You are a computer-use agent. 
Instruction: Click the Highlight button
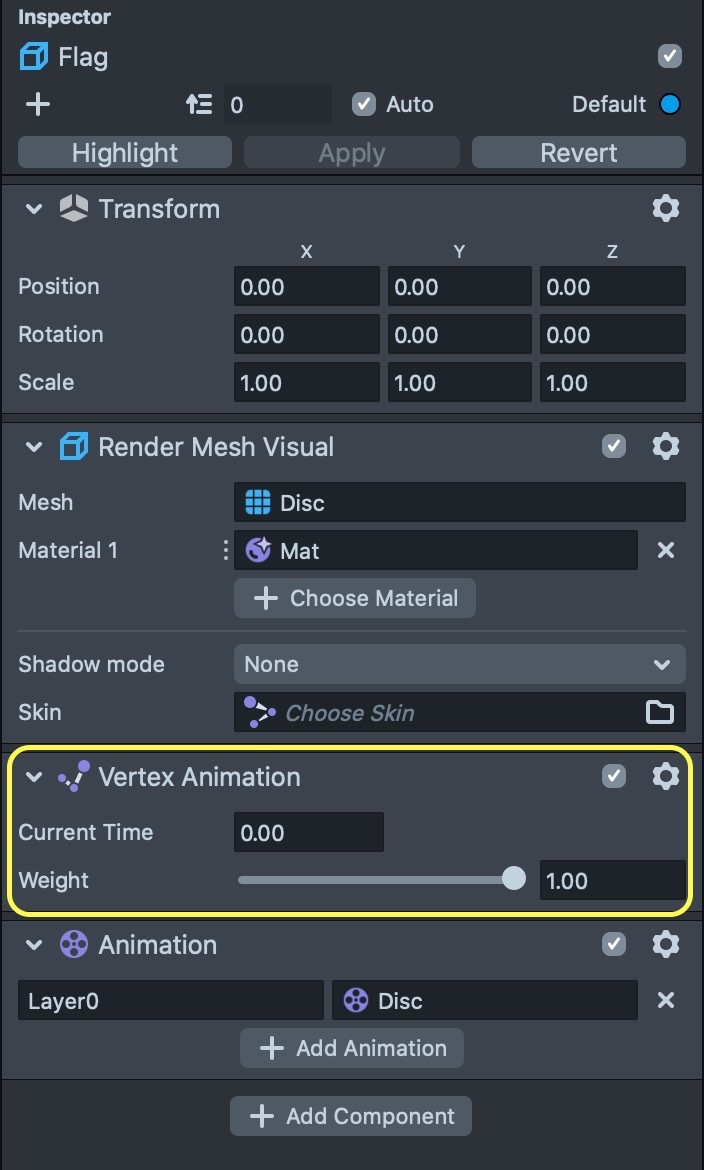coord(125,152)
